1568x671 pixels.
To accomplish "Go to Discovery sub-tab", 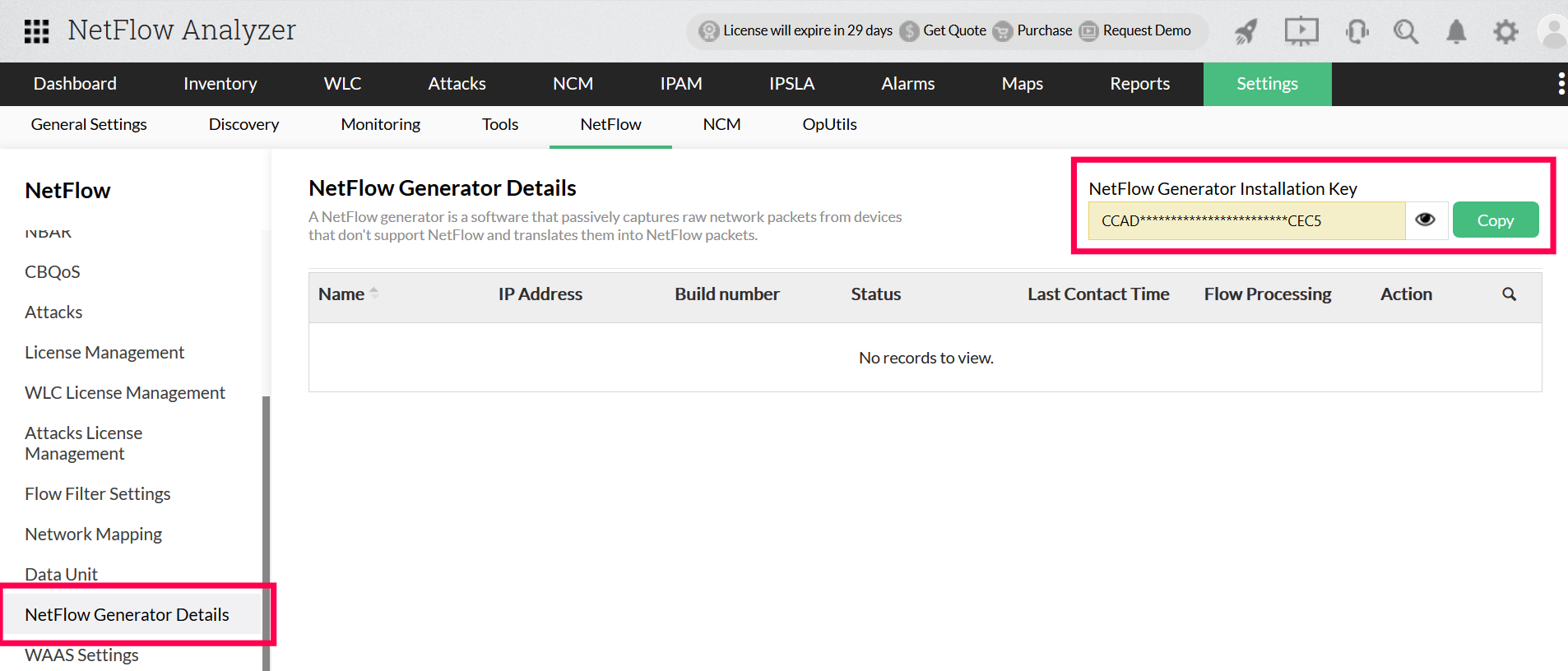I will (244, 124).
